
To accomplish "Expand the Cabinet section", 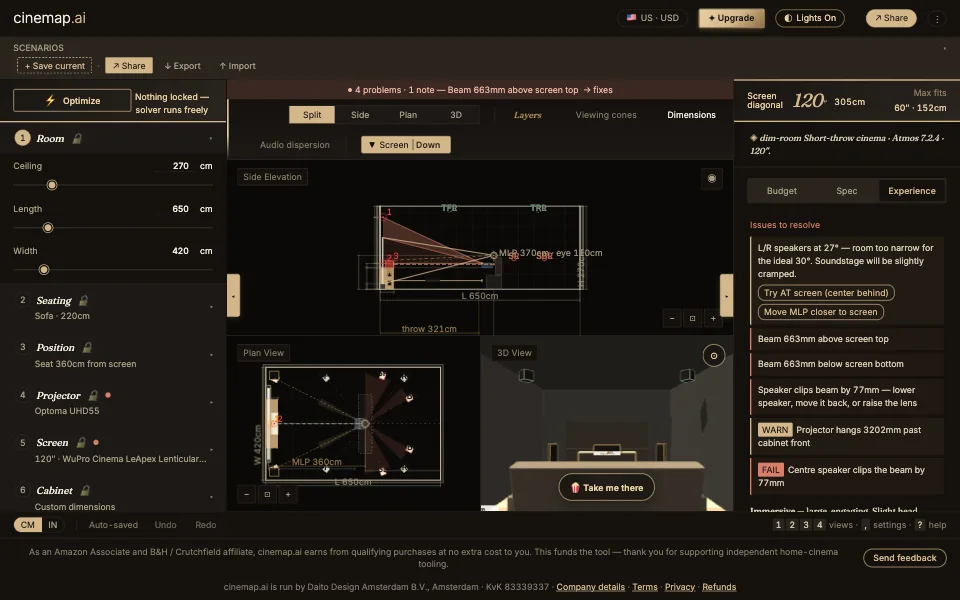I will 211,497.
